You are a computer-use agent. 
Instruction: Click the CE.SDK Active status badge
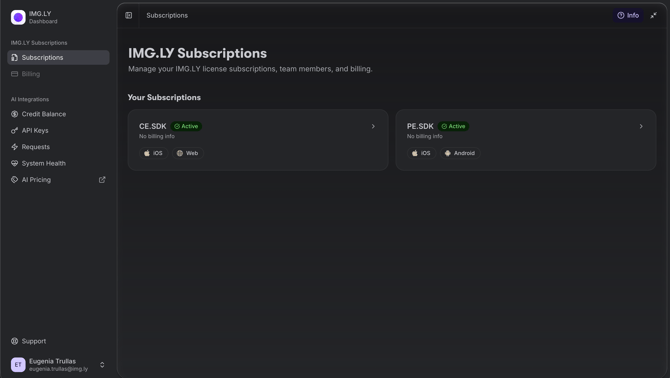[186, 126]
